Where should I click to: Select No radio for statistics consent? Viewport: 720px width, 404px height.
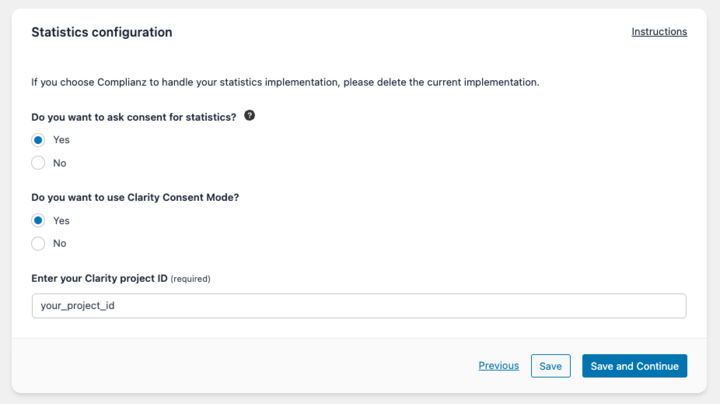(38, 163)
